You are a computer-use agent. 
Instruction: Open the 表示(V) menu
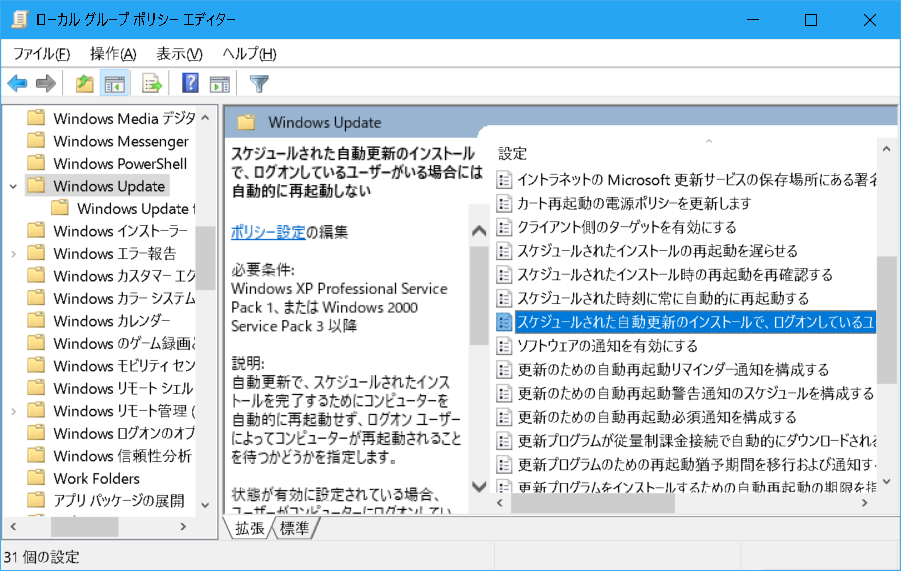[x=179, y=54]
